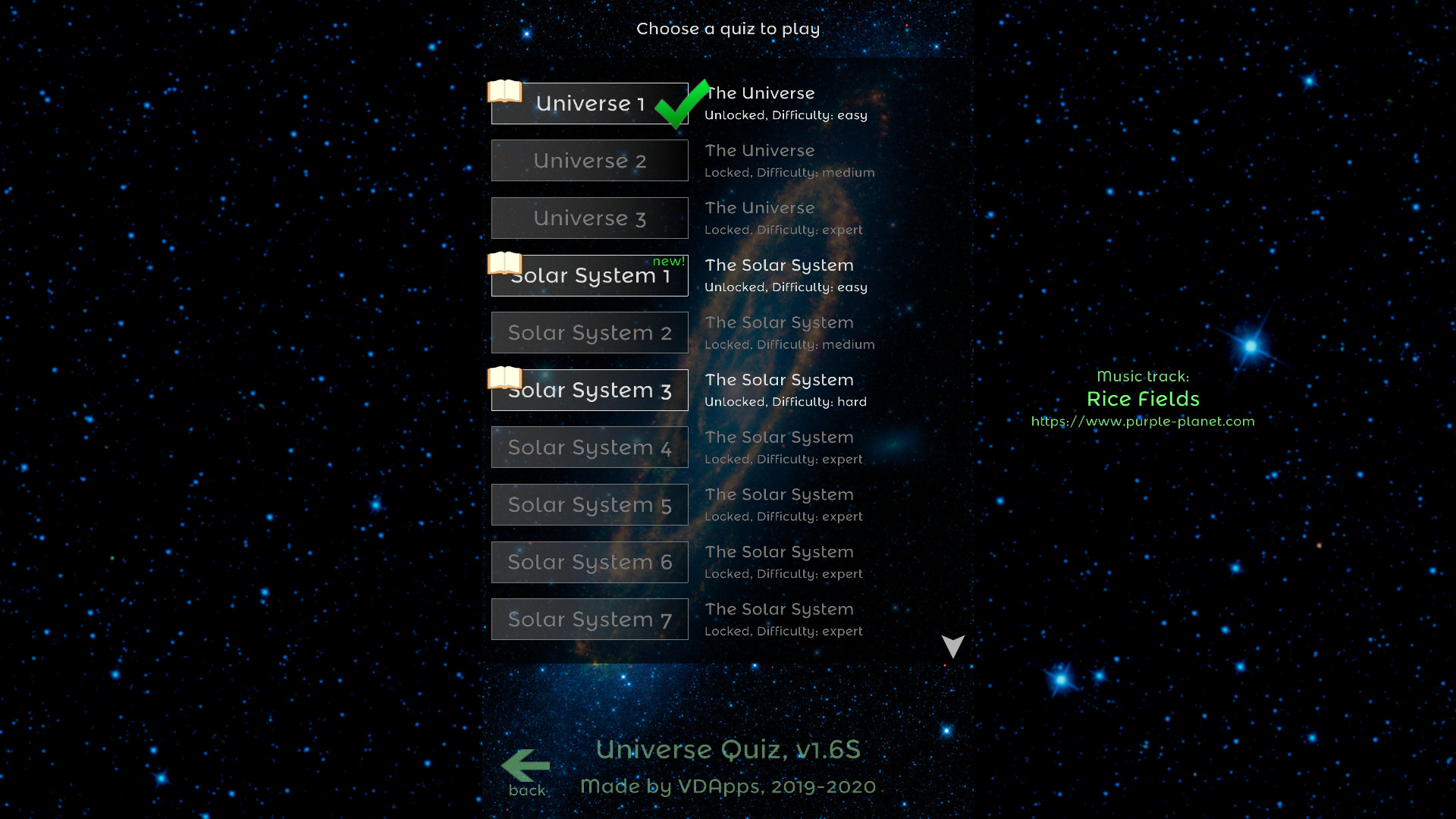Start the Universe 1 quiz
The image size is (1456, 819).
coord(589,103)
